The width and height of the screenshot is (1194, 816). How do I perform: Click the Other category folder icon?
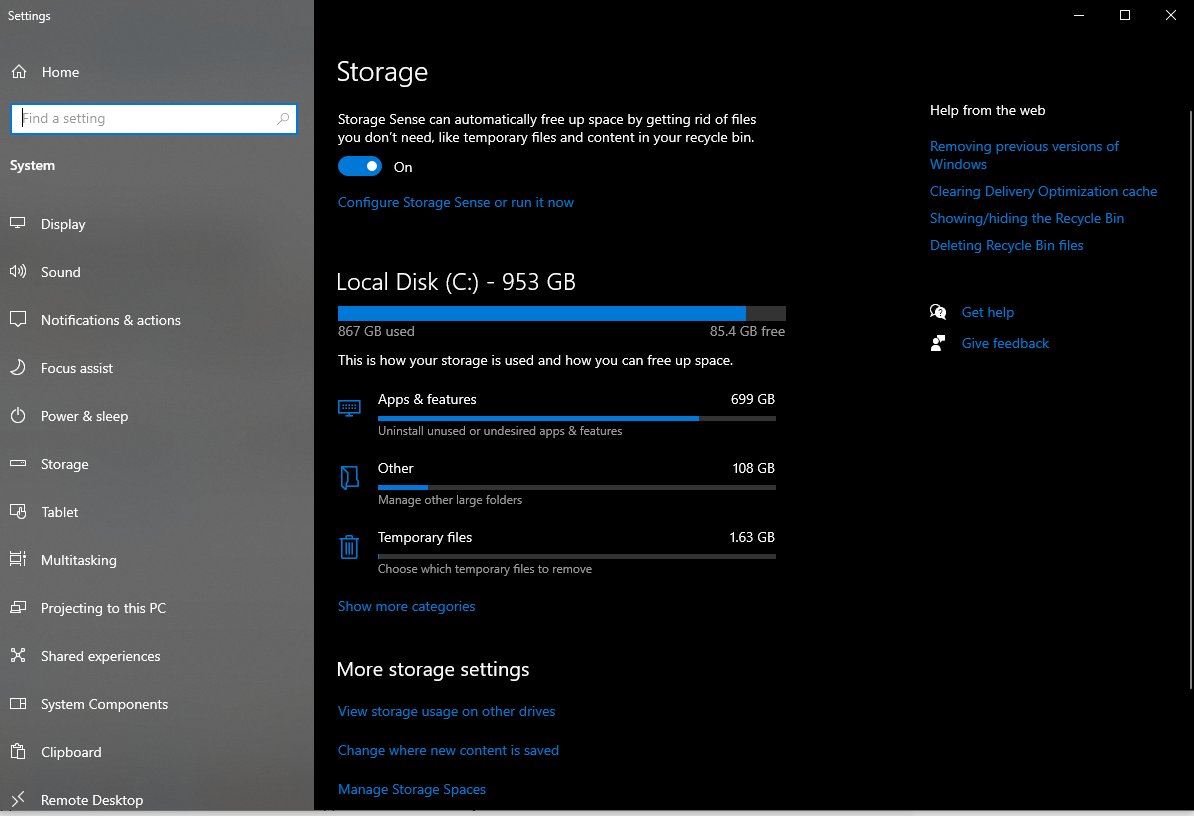click(349, 478)
